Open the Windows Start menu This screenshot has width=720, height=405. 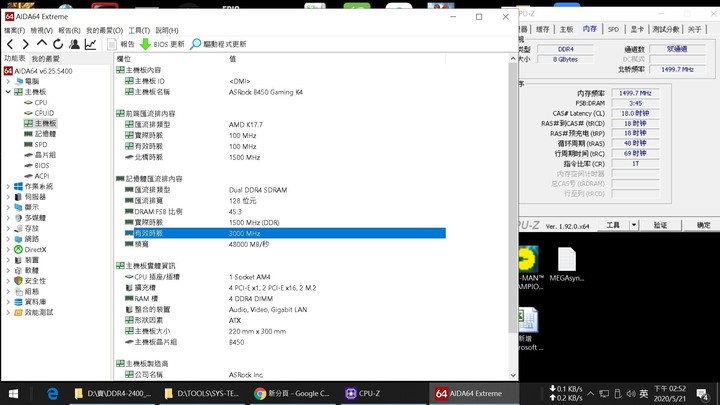[x=13, y=394]
